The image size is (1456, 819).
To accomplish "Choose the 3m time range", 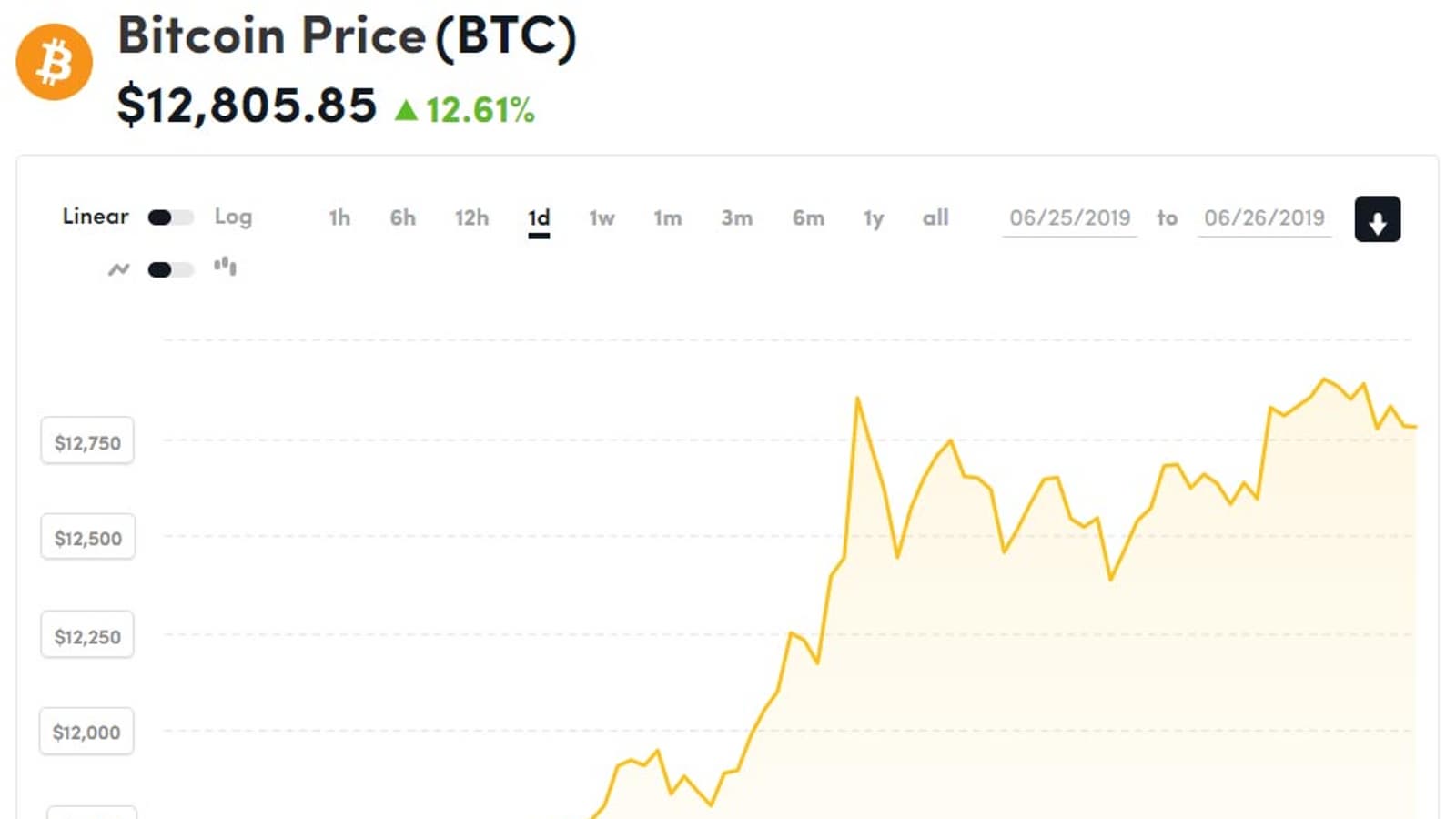I will tap(736, 217).
